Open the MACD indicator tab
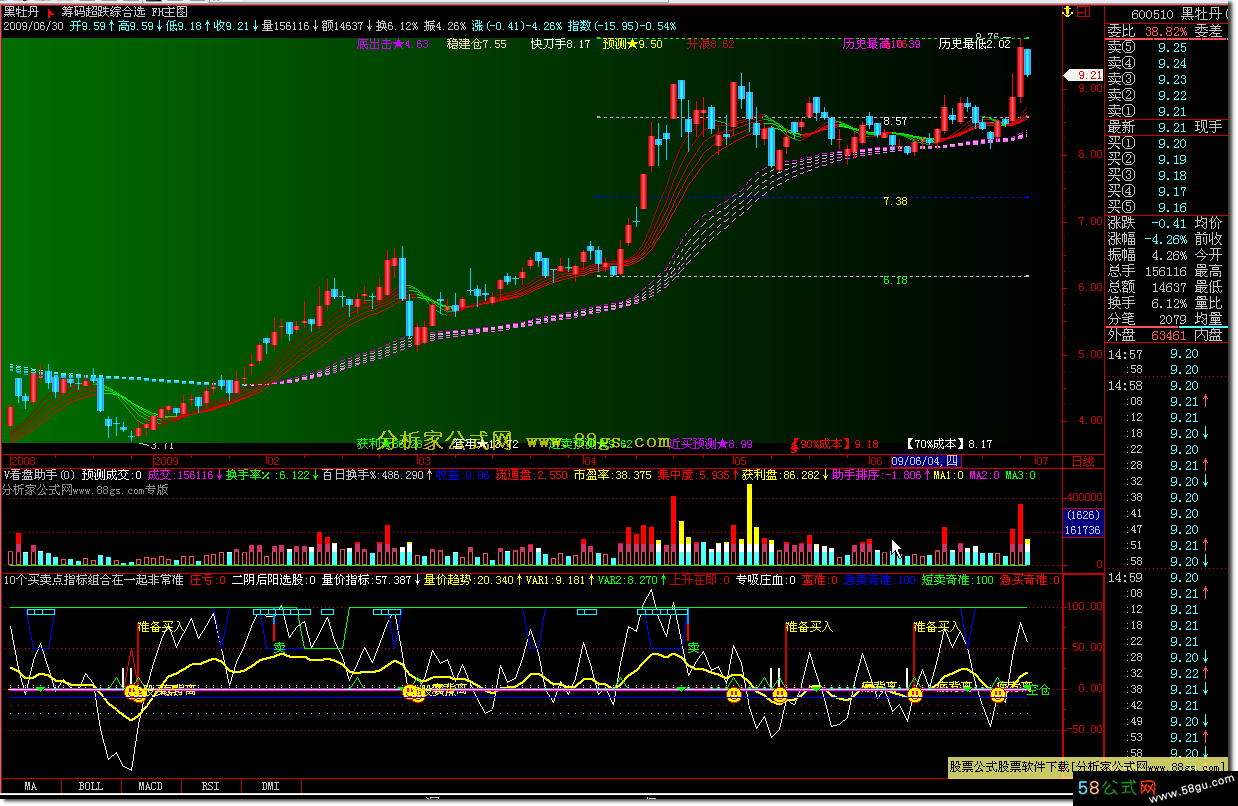 click(x=150, y=786)
